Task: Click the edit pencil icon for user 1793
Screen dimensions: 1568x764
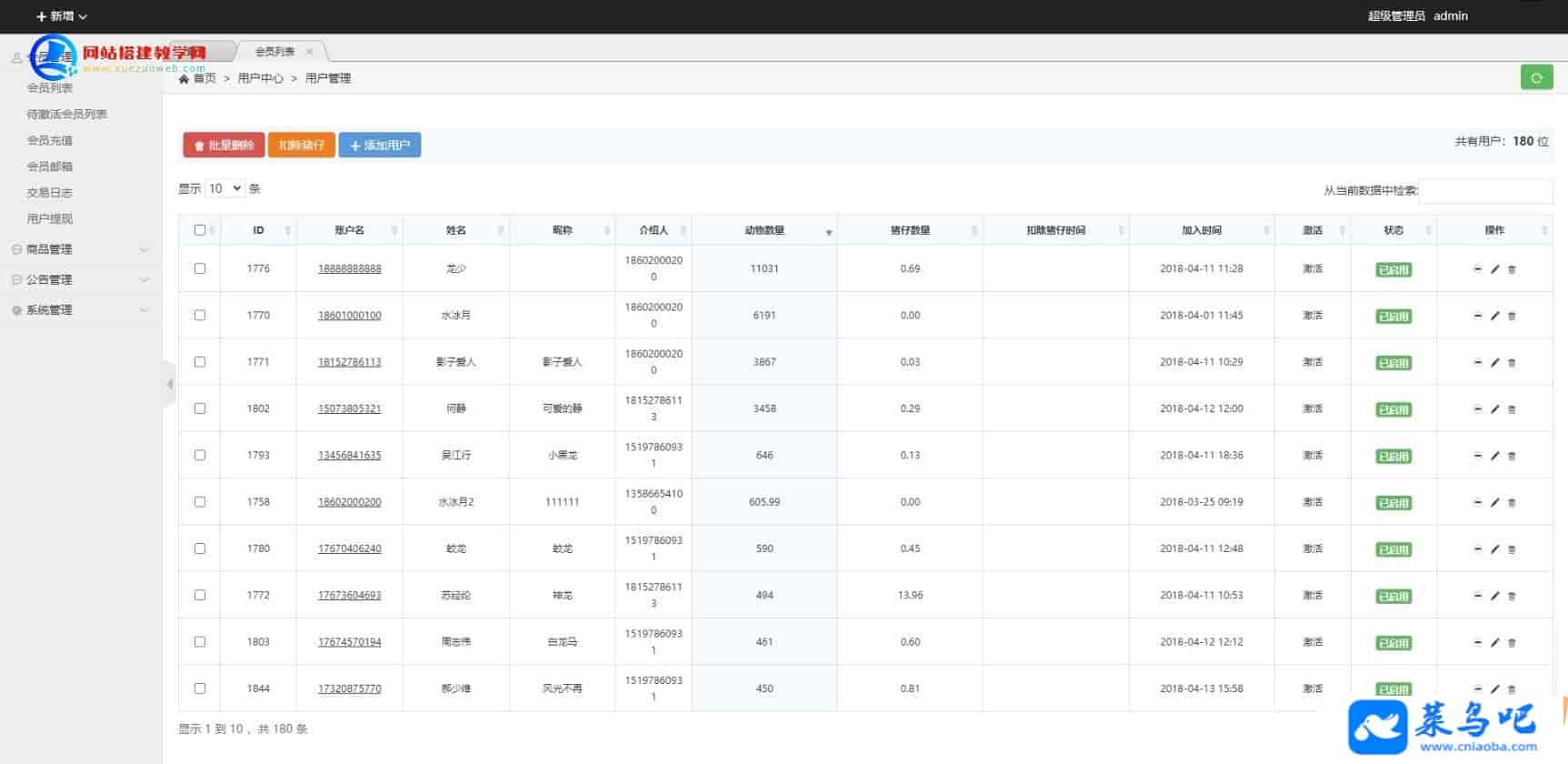Action: click(x=1494, y=456)
